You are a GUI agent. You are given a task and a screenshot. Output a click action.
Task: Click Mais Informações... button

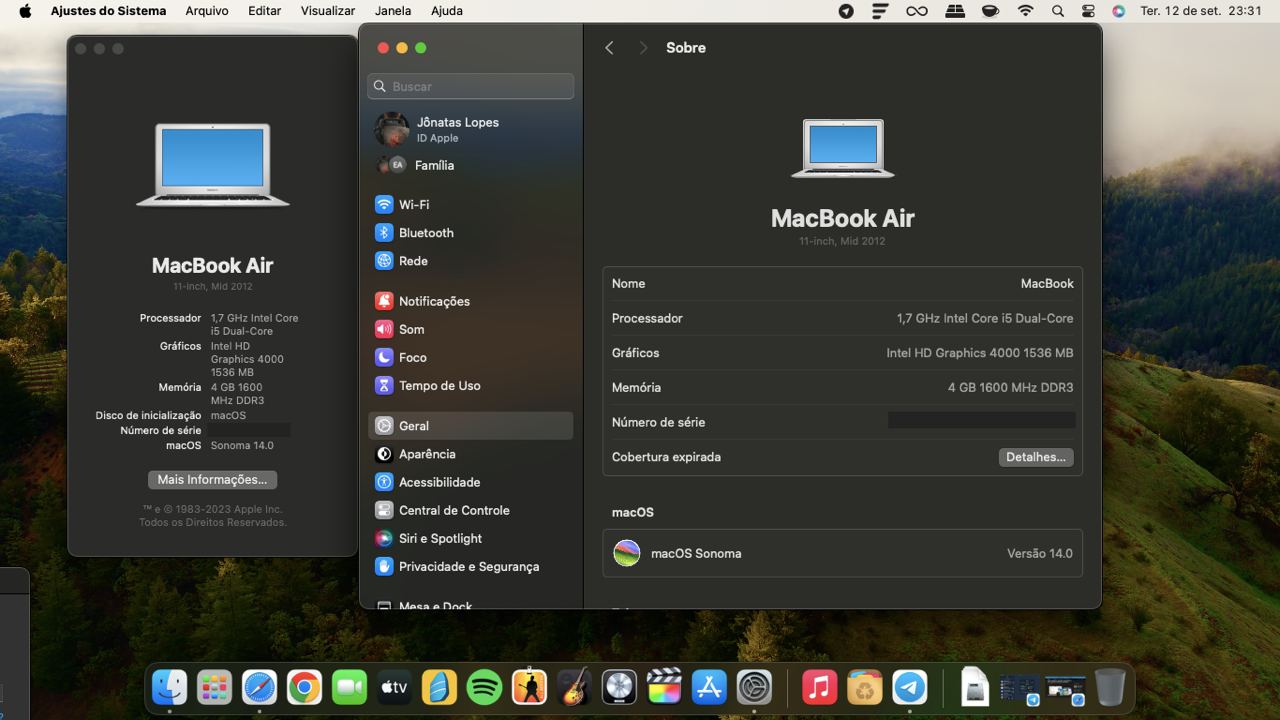[212, 480]
